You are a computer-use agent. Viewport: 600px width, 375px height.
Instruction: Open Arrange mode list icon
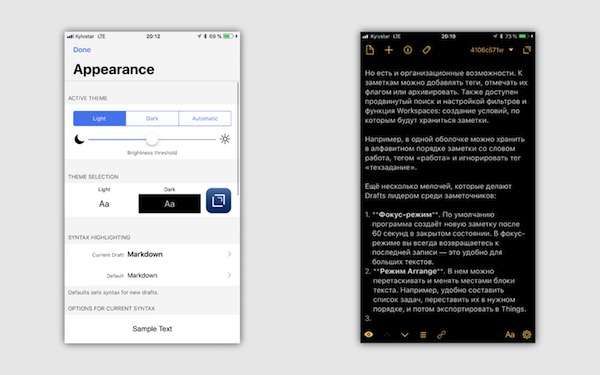pos(423,335)
